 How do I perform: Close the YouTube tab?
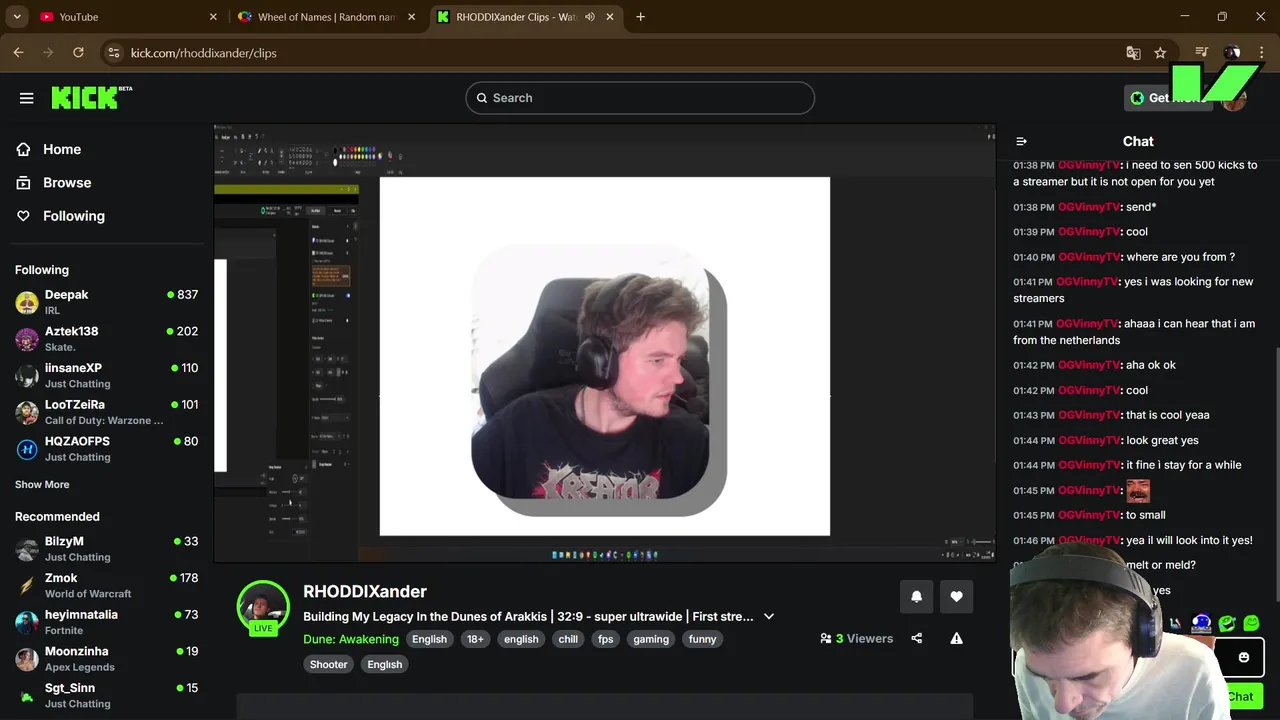pos(213,17)
